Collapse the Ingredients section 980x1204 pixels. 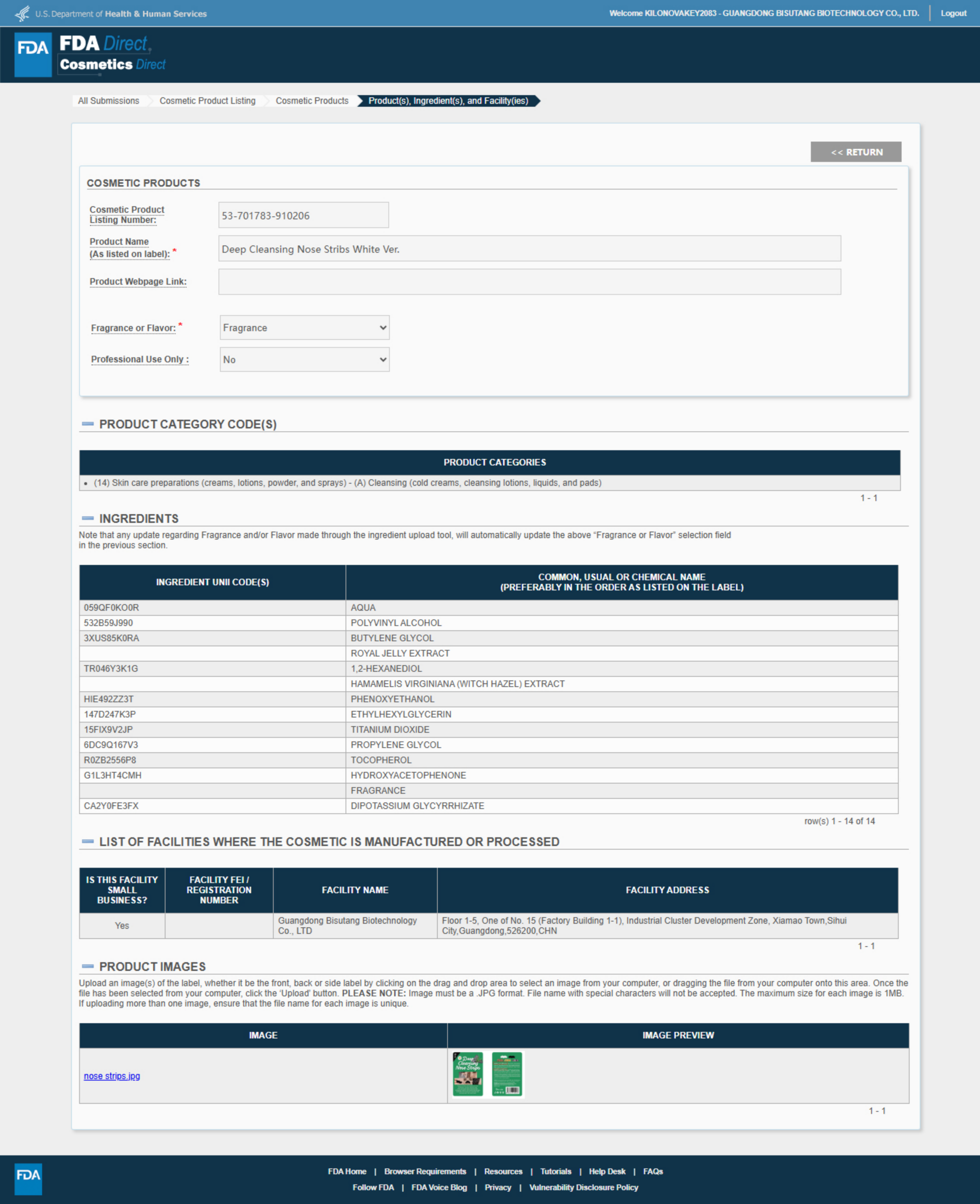click(87, 518)
